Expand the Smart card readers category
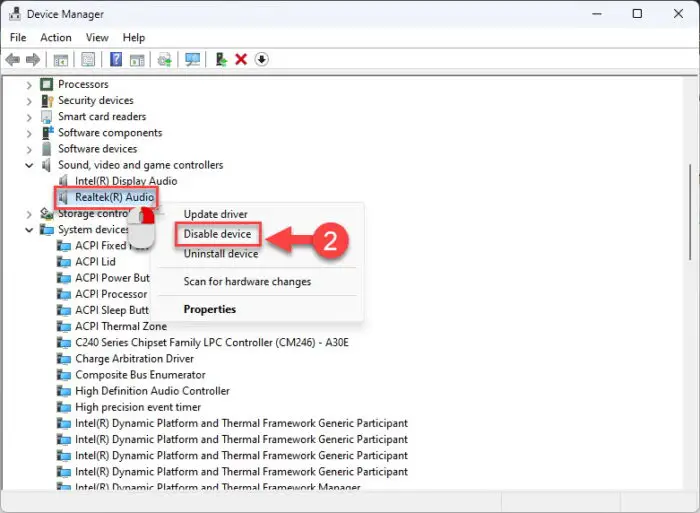This screenshot has width=700, height=513. (x=29, y=117)
